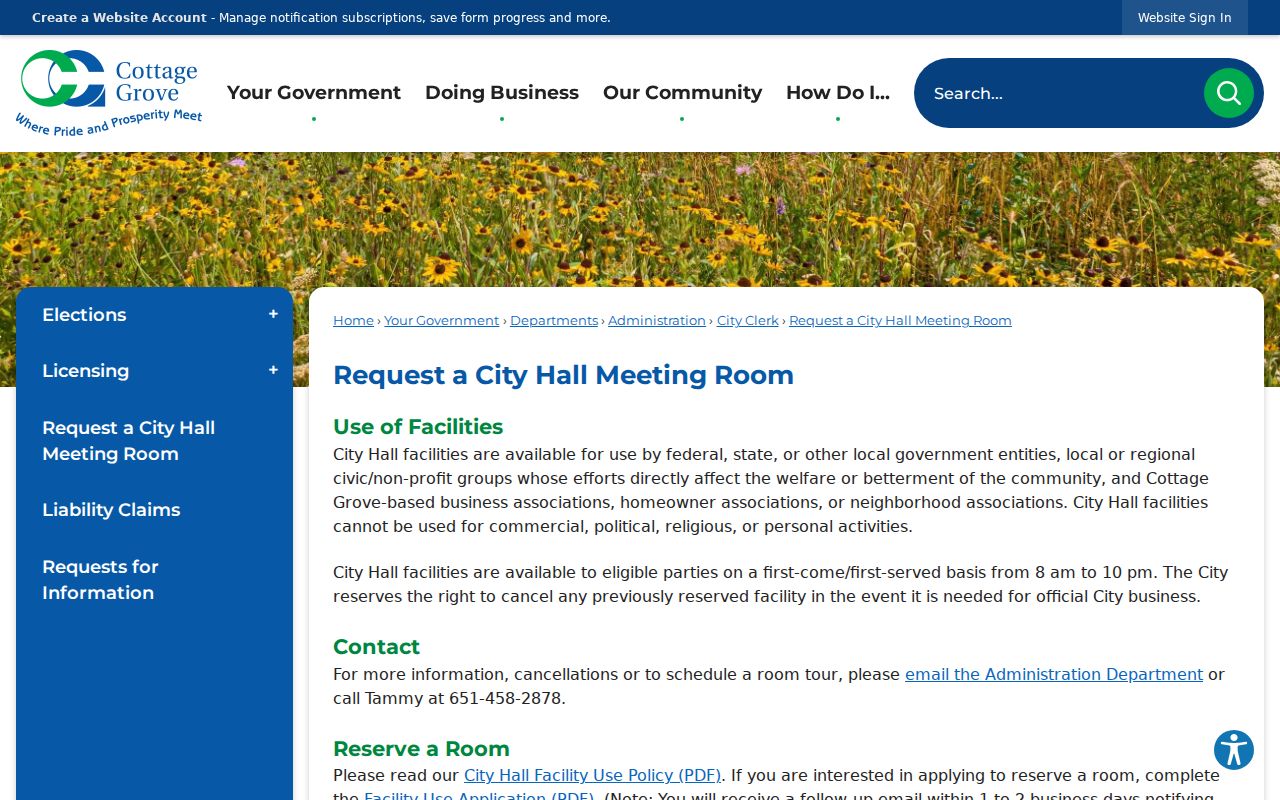Click the Website Sign In button
Image resolution: width=1280 pixels, height=800 pixels.
(1185, 18)
